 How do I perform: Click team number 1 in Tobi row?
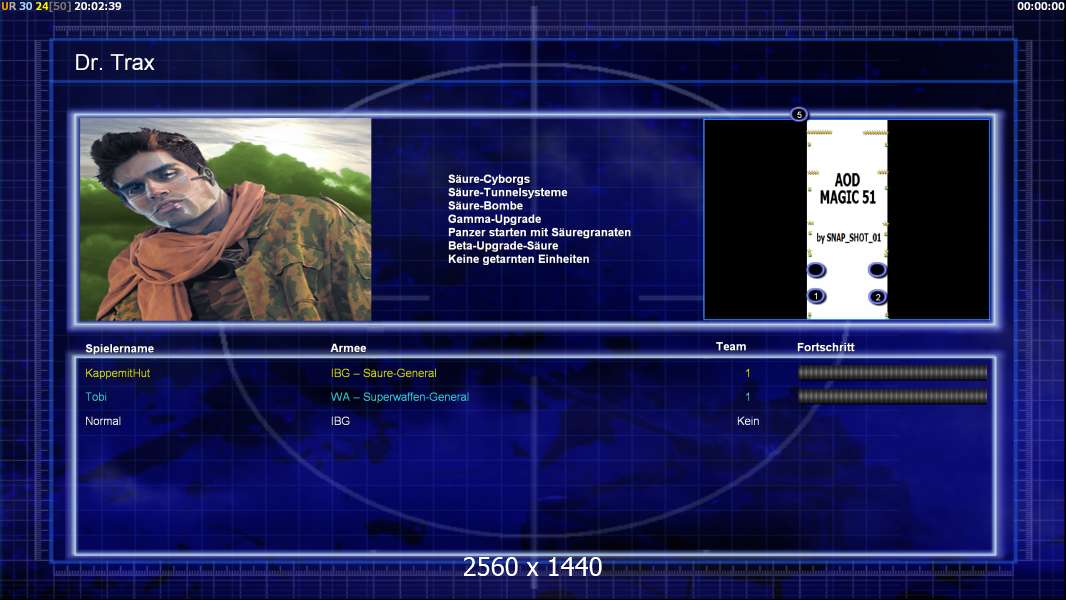click(748, 397)
